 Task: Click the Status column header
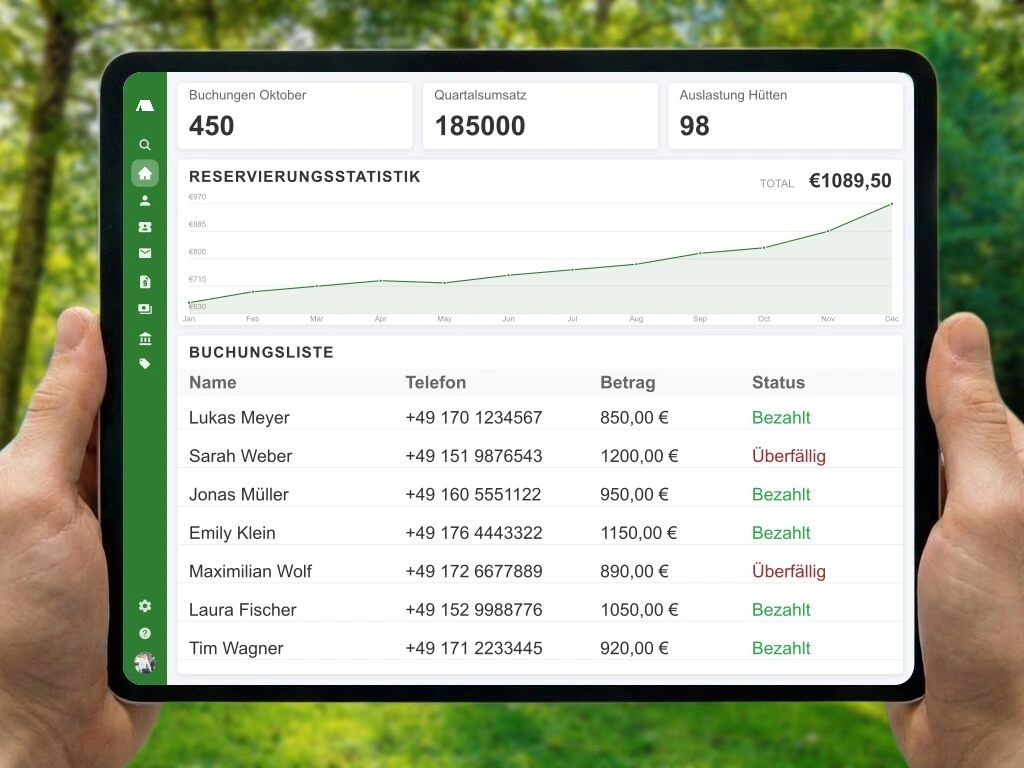click(x=778, y=382)
